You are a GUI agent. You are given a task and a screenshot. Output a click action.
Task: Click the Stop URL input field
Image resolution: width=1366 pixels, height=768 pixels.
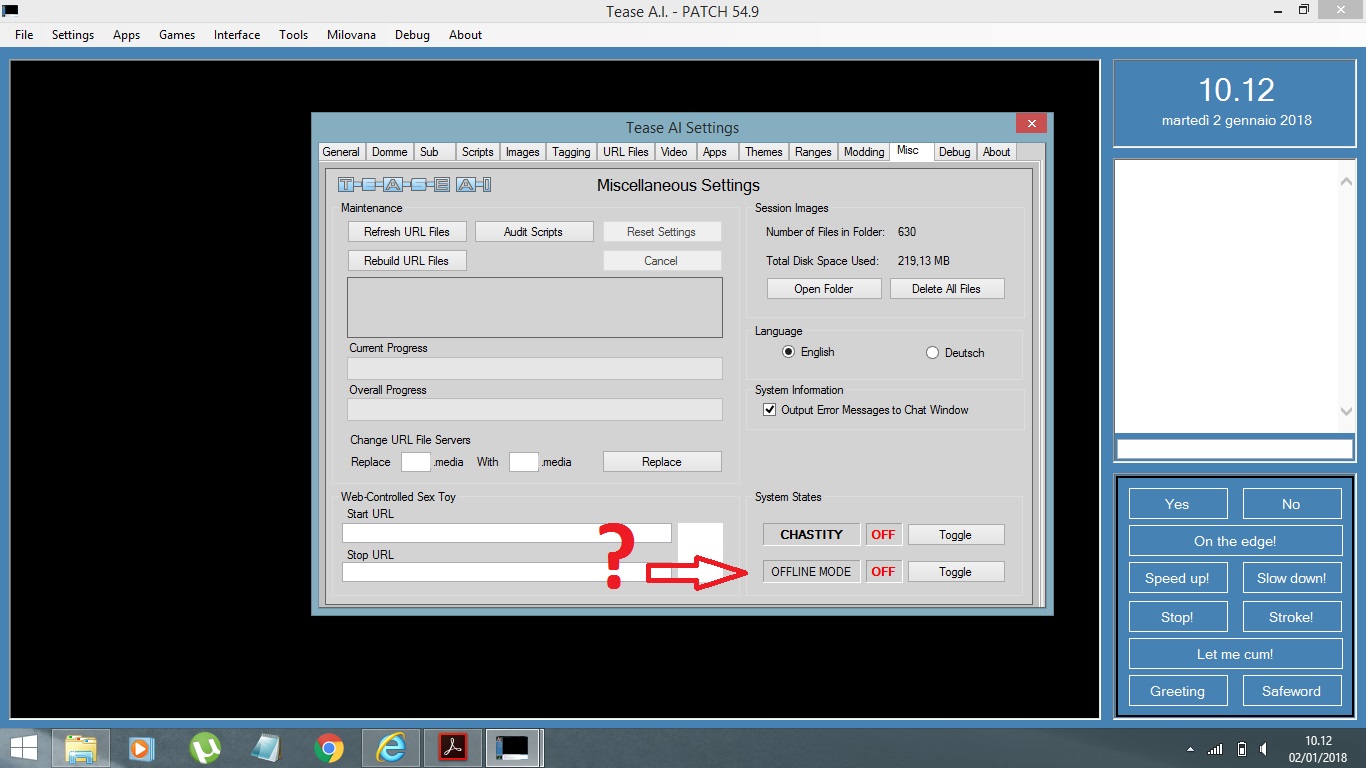(507, 572)
